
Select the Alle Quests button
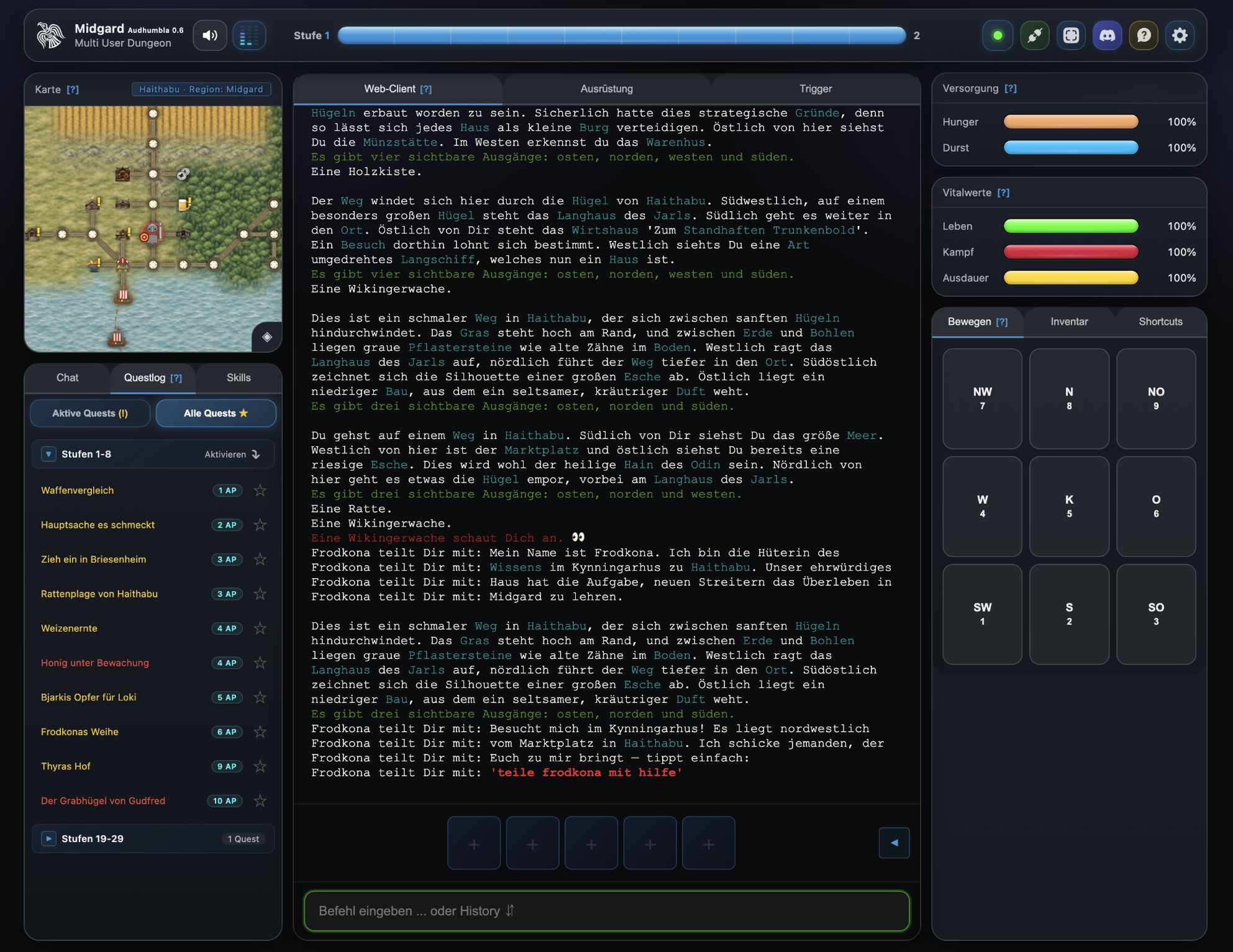216,413
